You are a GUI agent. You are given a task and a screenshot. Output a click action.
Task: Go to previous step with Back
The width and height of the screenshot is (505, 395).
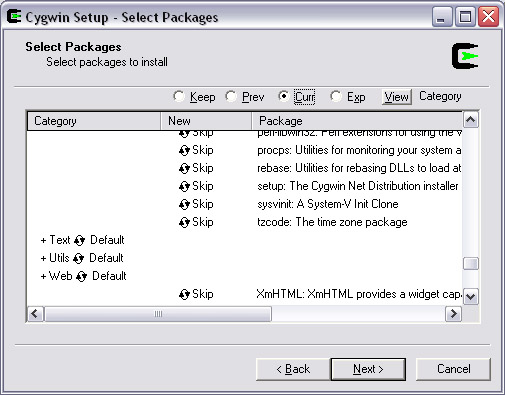tap(293, 369)
